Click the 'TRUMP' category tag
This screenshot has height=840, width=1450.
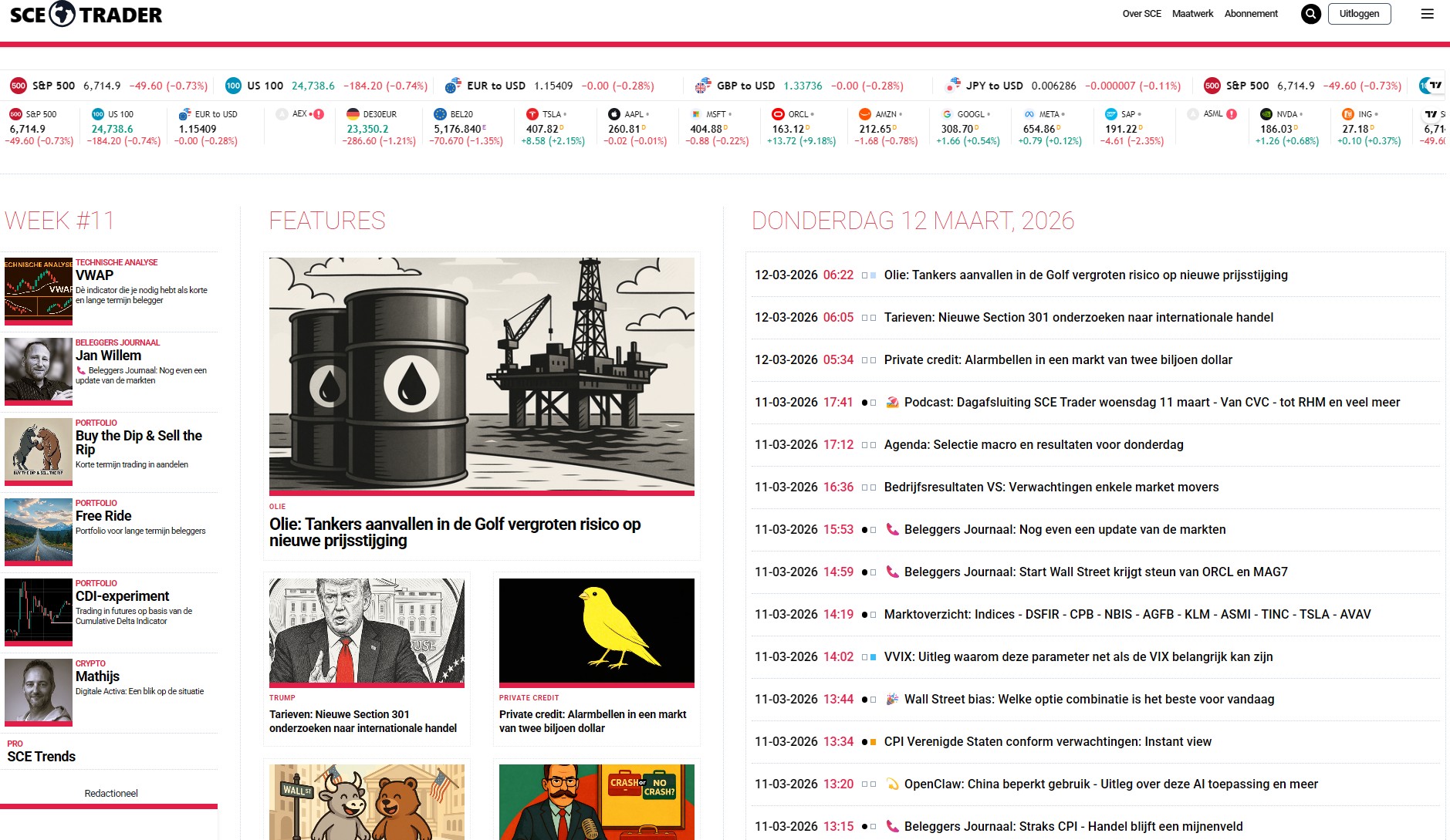282,698
